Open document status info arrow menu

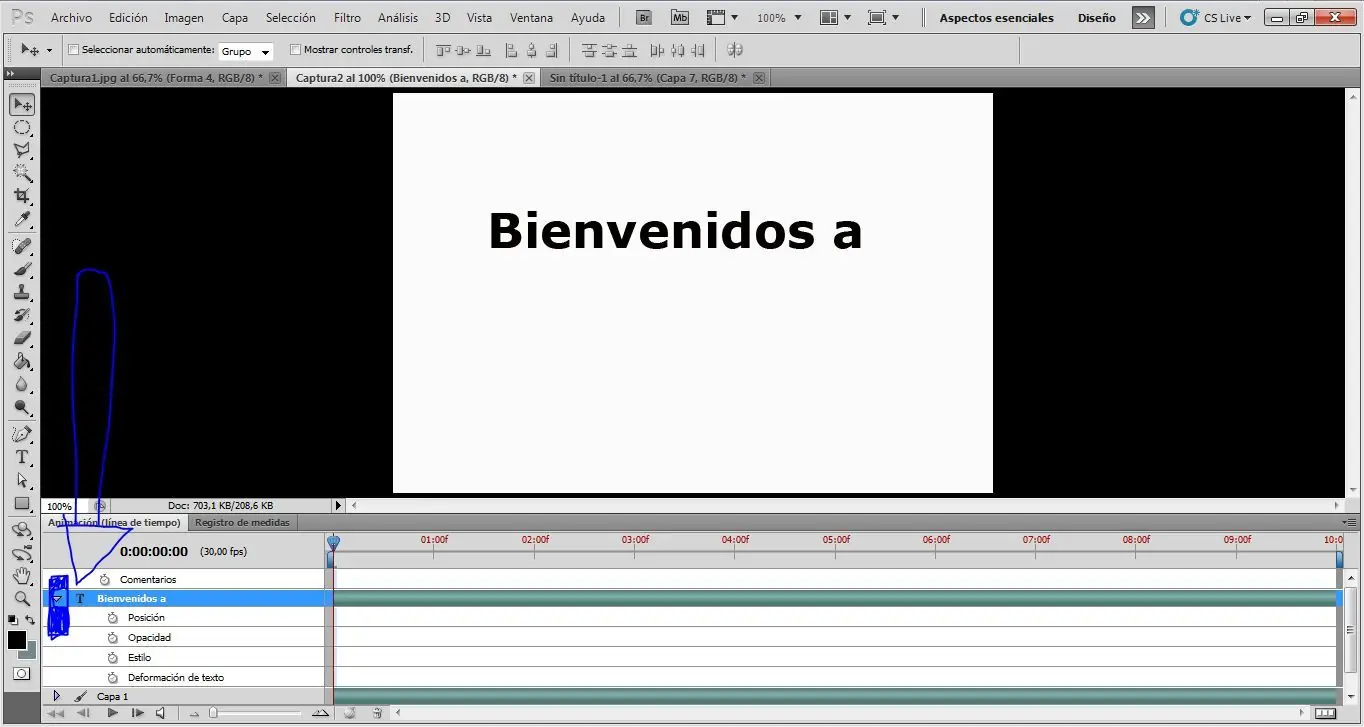(338, 506)
